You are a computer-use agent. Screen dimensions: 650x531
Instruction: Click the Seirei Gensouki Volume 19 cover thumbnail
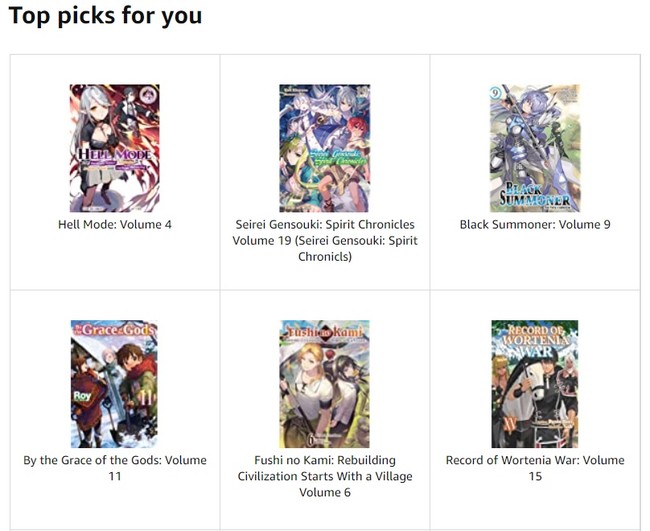click(x=325, y=148)
